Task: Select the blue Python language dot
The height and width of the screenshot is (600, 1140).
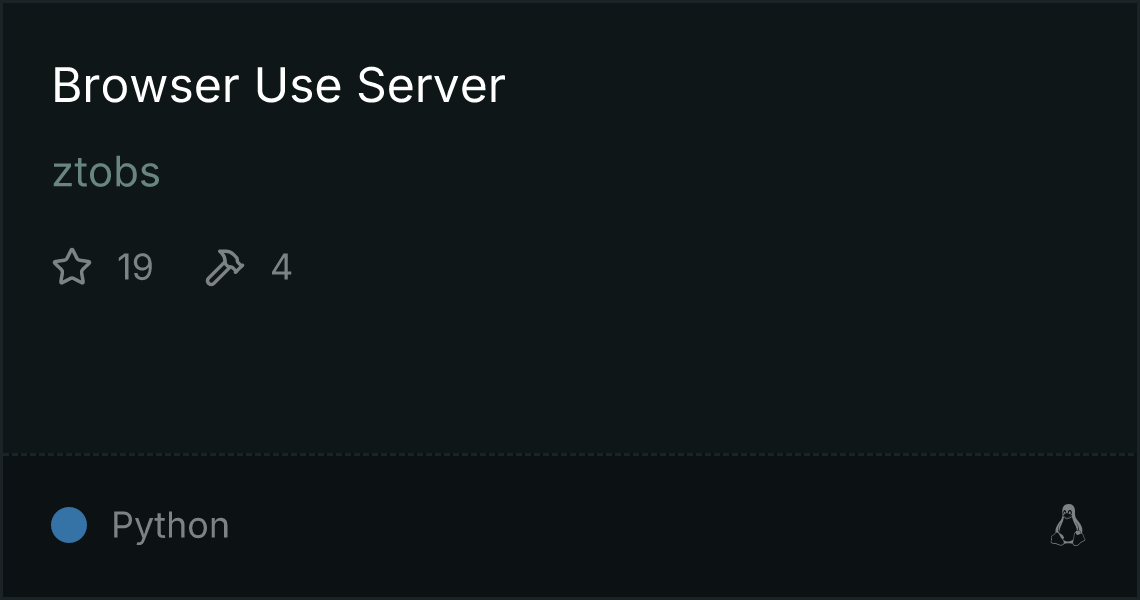Action: pos(69,525)
